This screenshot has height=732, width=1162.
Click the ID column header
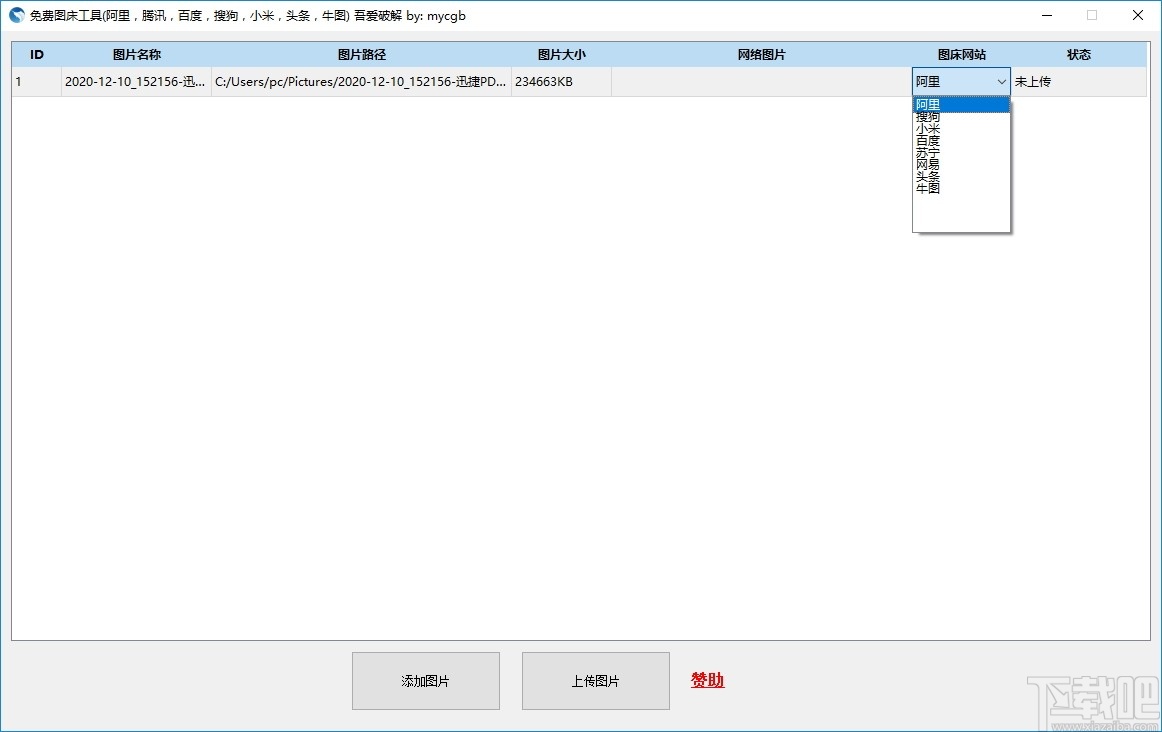tap(36, 54)
